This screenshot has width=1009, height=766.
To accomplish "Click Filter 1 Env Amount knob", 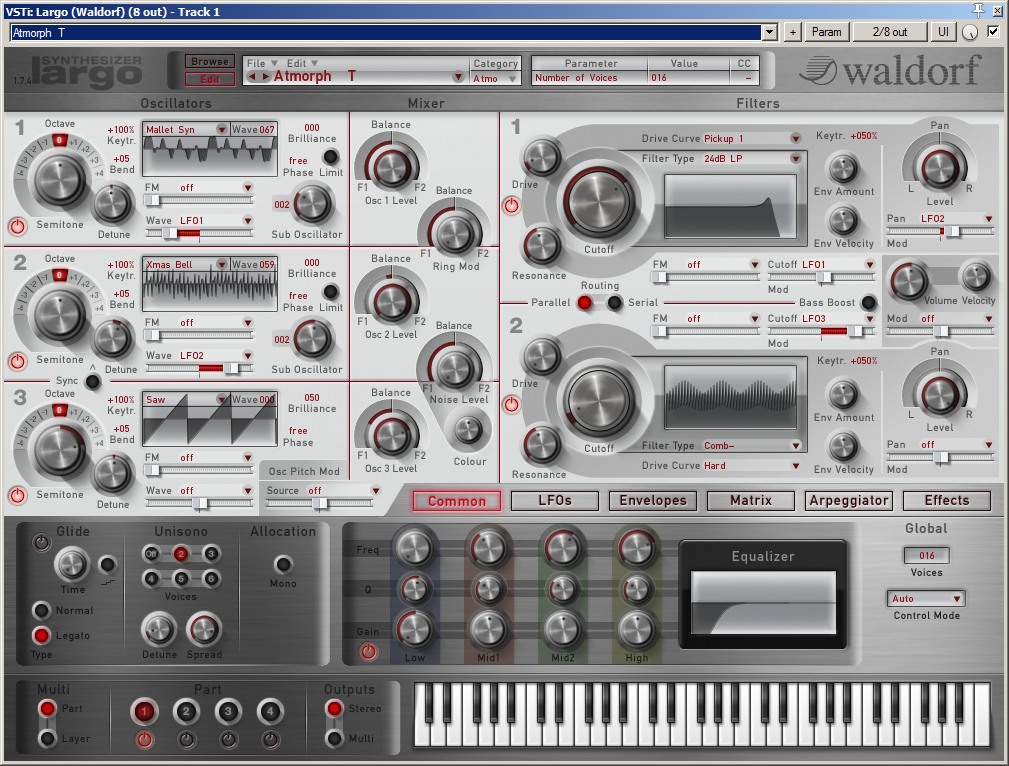I will [x=843, y=169].
